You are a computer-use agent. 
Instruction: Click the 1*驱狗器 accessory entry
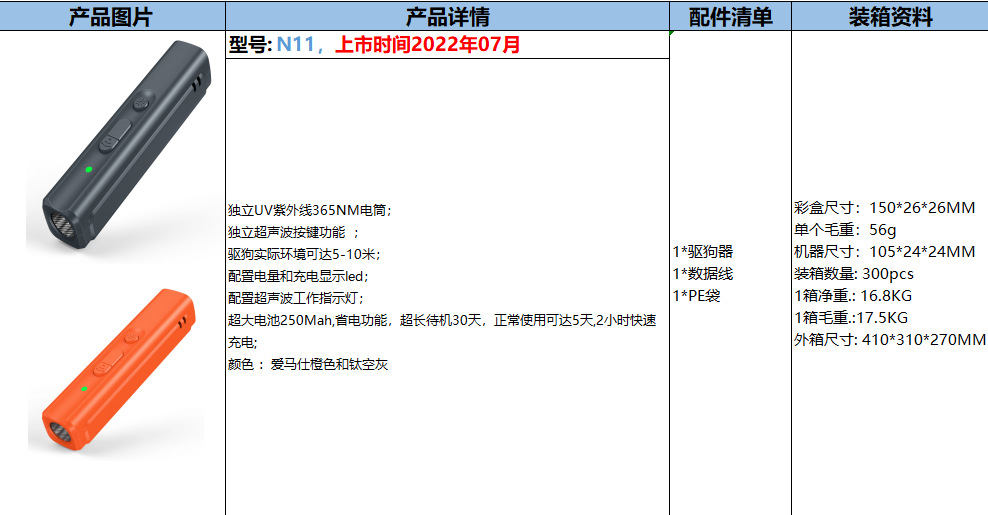pos(703,252)
